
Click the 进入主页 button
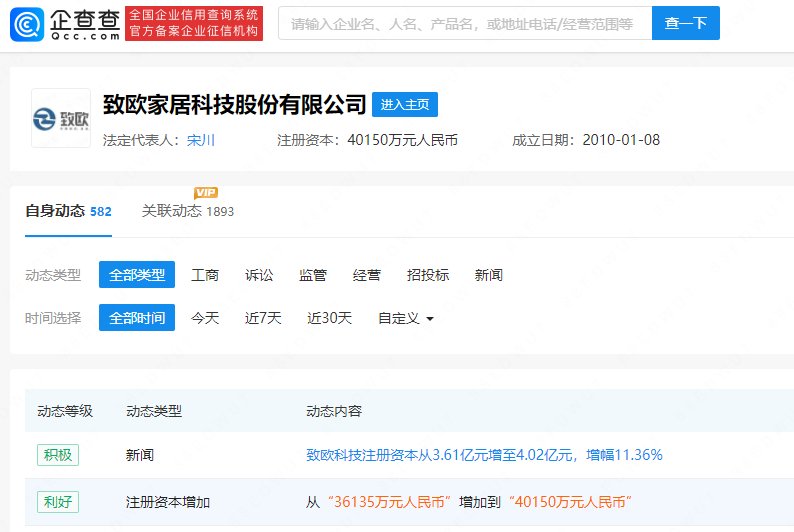click(405, 104)
